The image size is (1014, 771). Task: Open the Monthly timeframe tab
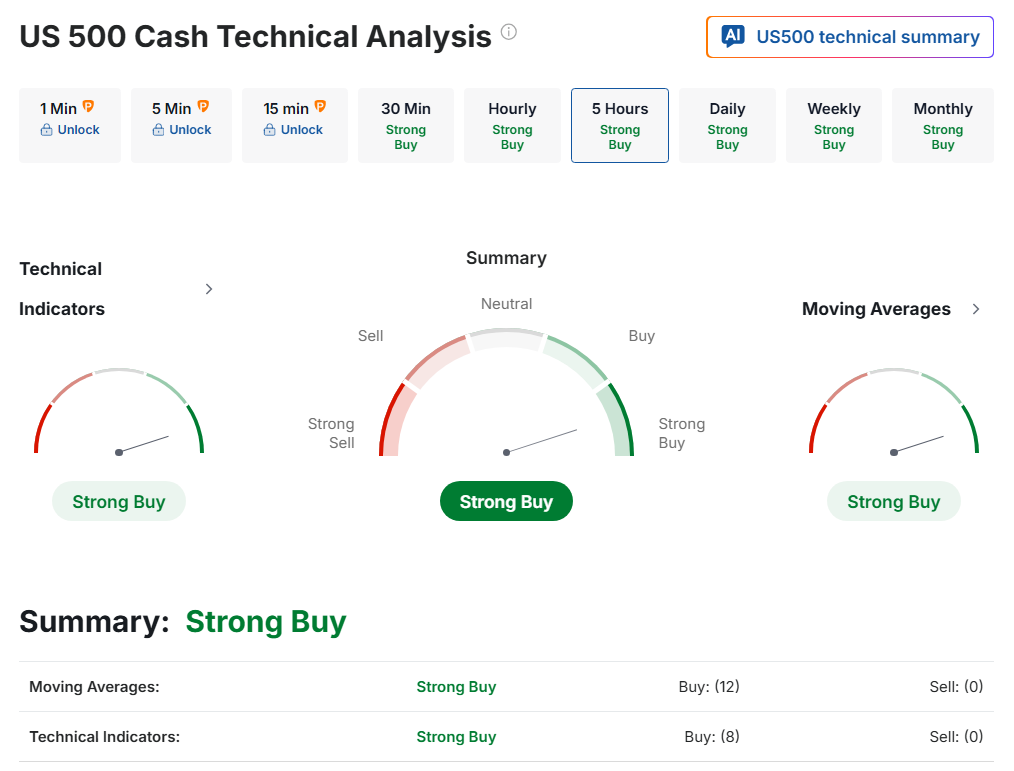click(942, 125)
